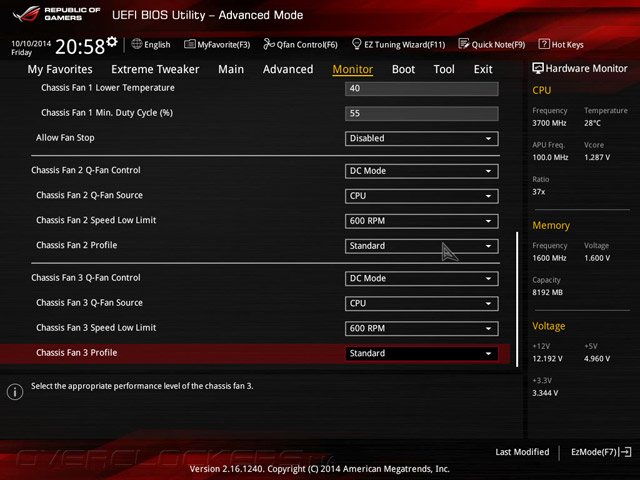Click the Chassis Fan 3 Profile label
The width and height of the screenshot is (640, 480).
coord(76,353)
